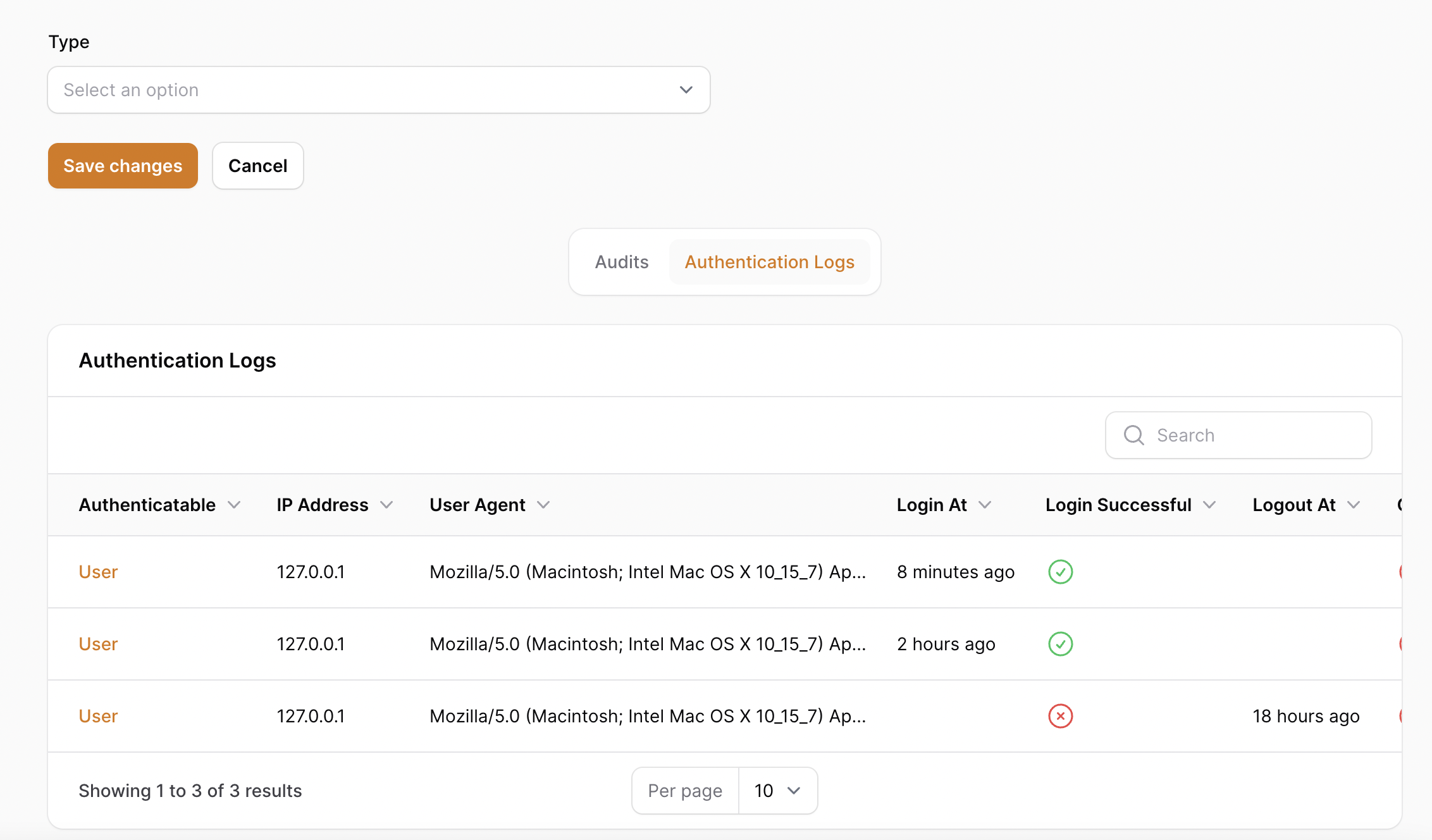Click the Cancel button
Viewport: 1432px width, 840px height.
pyautogui.click(x=257, y=166)
